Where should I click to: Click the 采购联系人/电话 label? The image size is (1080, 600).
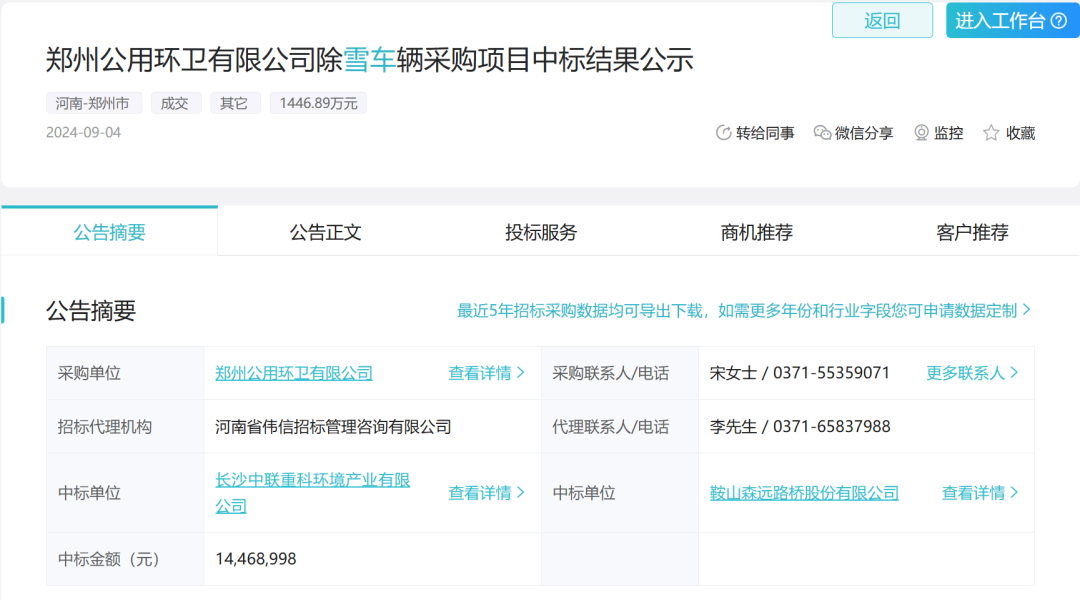pyautogui.click(x=610, y=373)
